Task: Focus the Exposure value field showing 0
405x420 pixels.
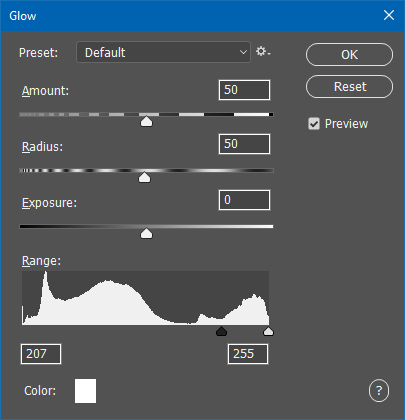Action: 244,200
